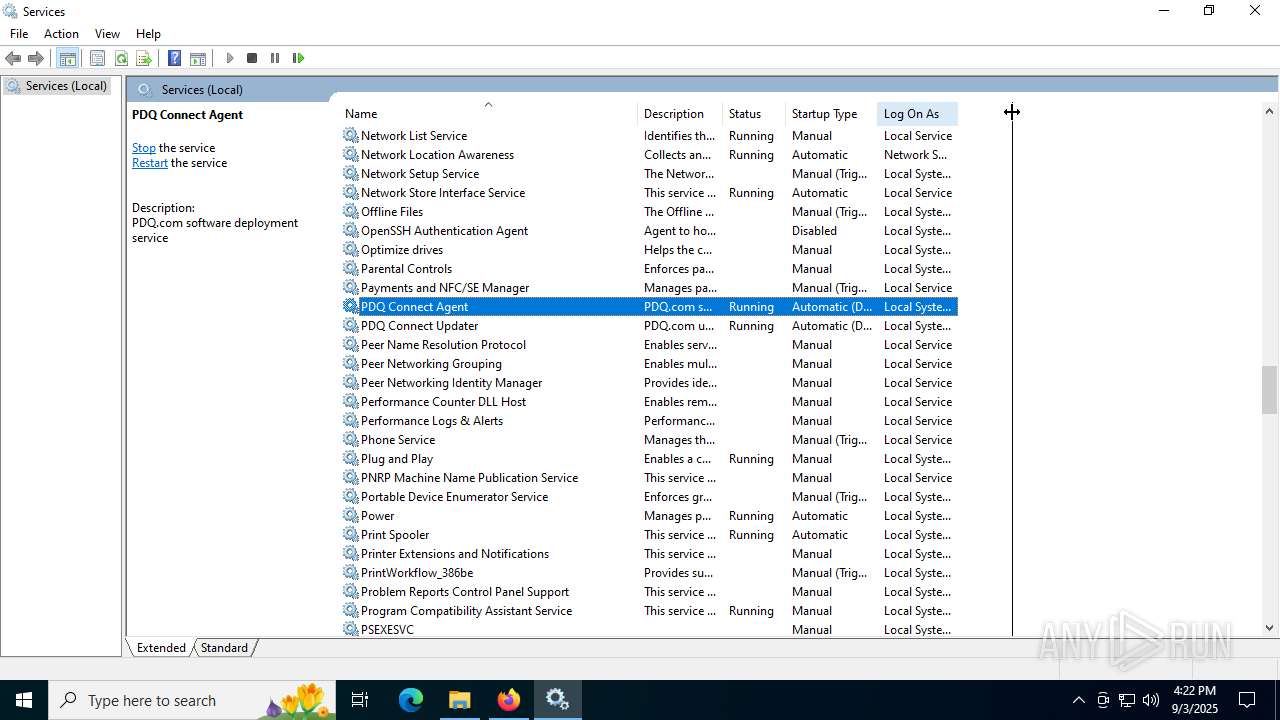Open the Action menu
The image size is (1280, 720).
[x=61, y=33]
